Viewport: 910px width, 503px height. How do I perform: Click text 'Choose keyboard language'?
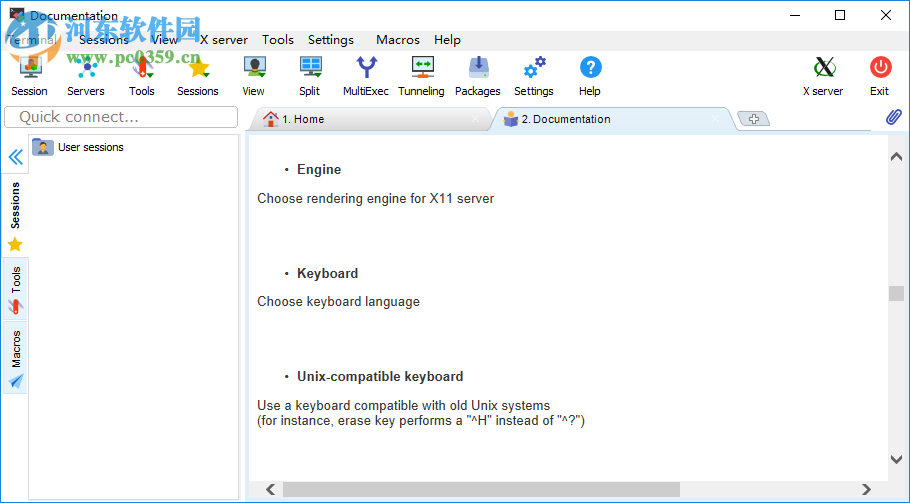[x=338, y=302]
